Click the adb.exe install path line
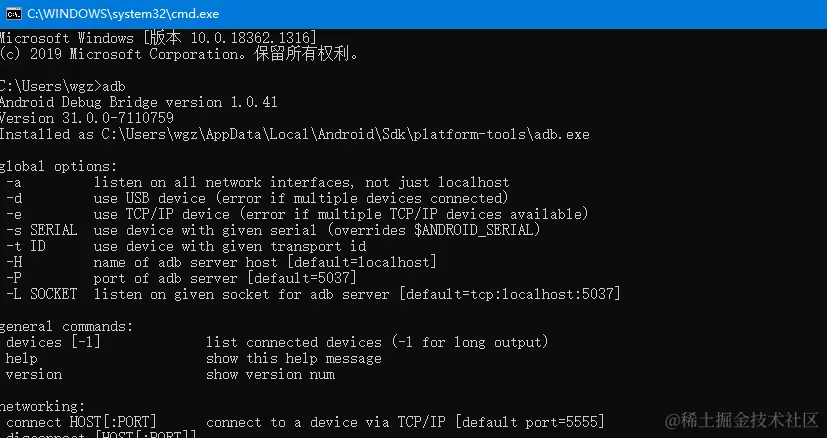 pos(295,135)
